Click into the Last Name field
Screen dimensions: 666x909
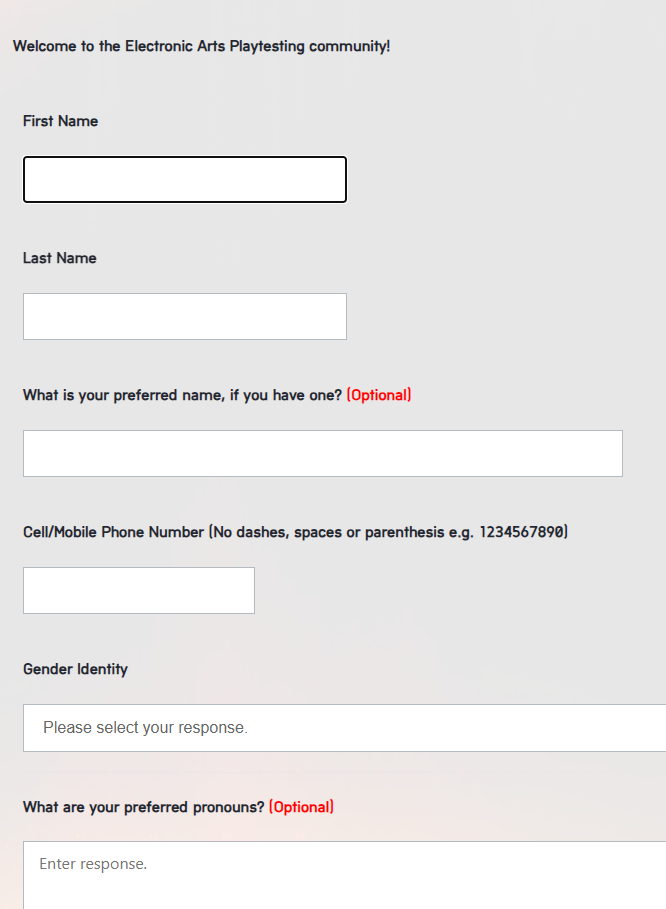pos(185,317)
